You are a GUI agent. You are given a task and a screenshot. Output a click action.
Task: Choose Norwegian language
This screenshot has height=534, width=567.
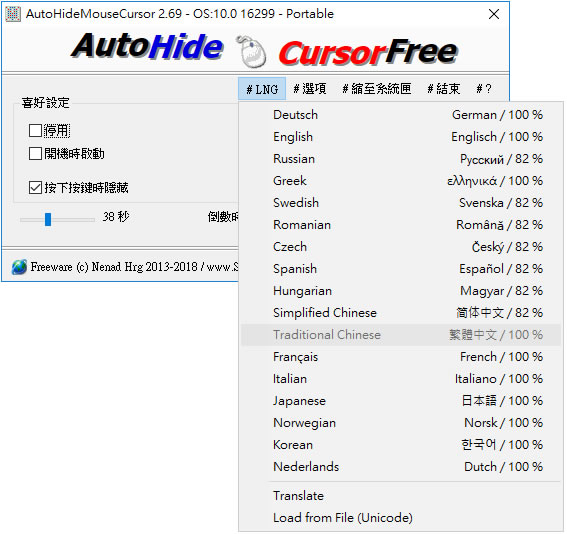[401, 423]
